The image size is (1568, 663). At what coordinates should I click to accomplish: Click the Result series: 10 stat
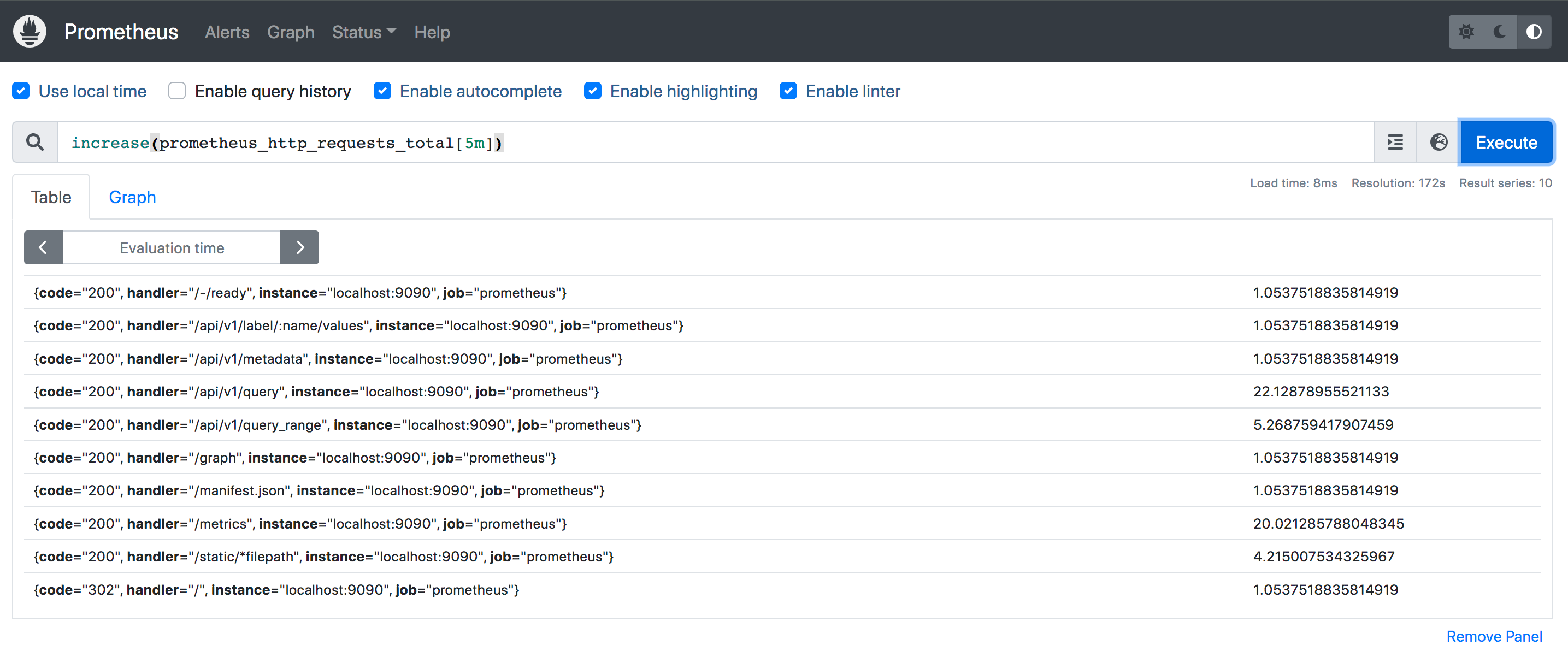pyautogui.click(x=1505, y=183)
